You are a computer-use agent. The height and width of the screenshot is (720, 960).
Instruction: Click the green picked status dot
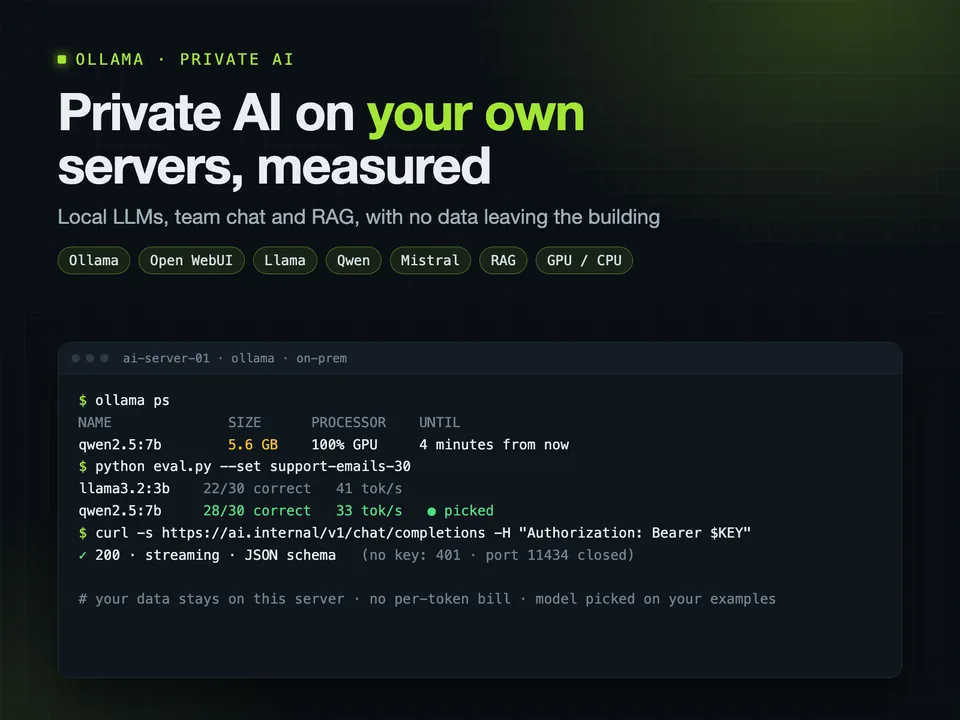432,511
